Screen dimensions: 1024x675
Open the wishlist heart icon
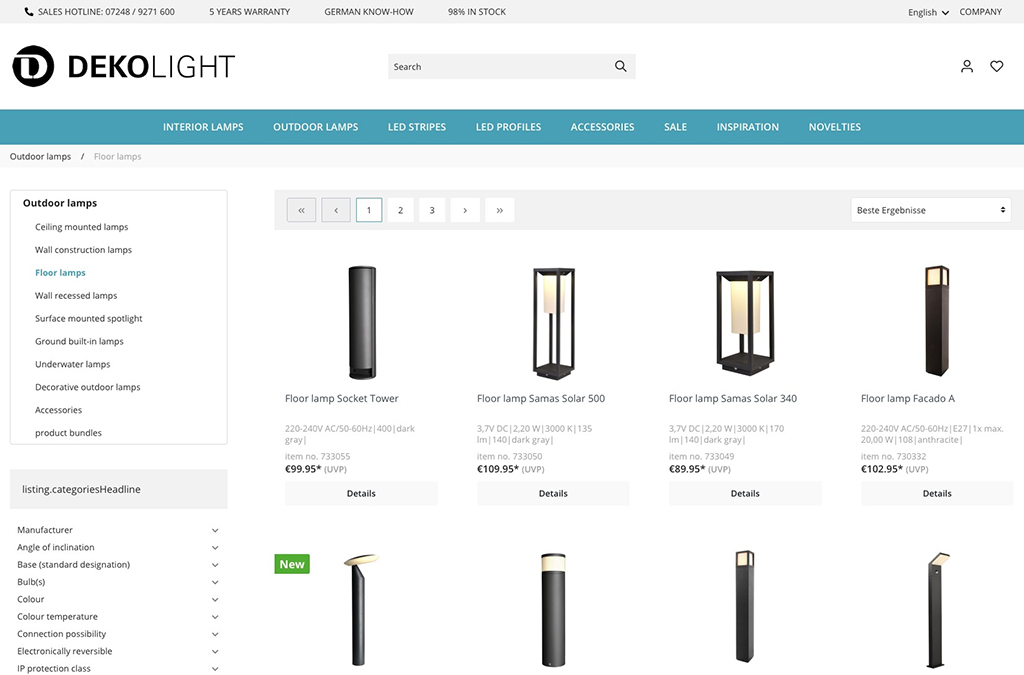coord(997,67)
